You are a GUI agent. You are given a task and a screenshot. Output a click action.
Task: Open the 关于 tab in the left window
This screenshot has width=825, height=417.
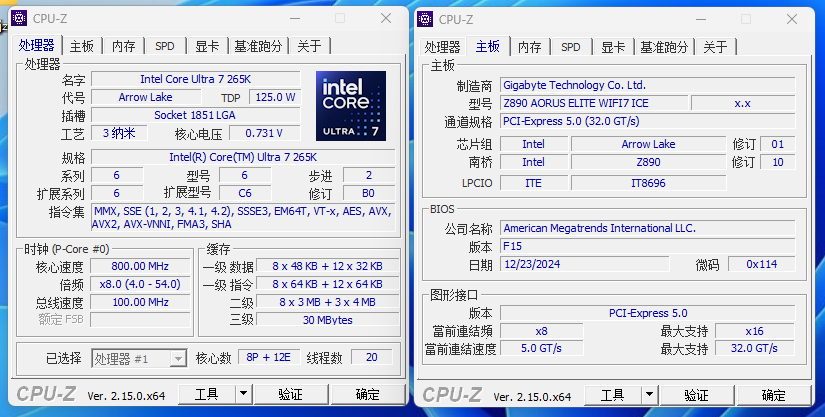tap(309, 46)
